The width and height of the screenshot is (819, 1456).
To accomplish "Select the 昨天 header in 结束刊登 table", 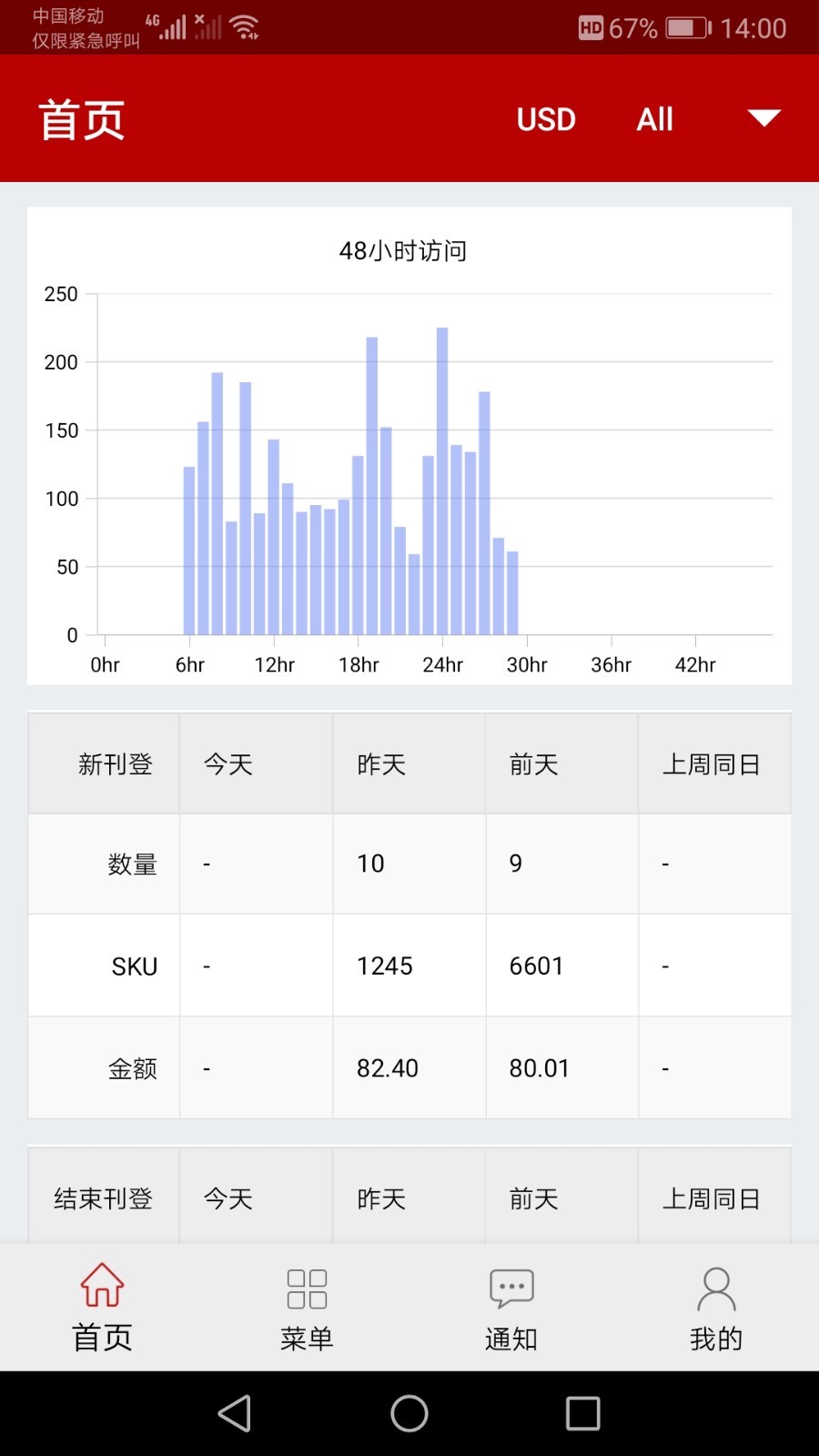I will (381, 1198).
